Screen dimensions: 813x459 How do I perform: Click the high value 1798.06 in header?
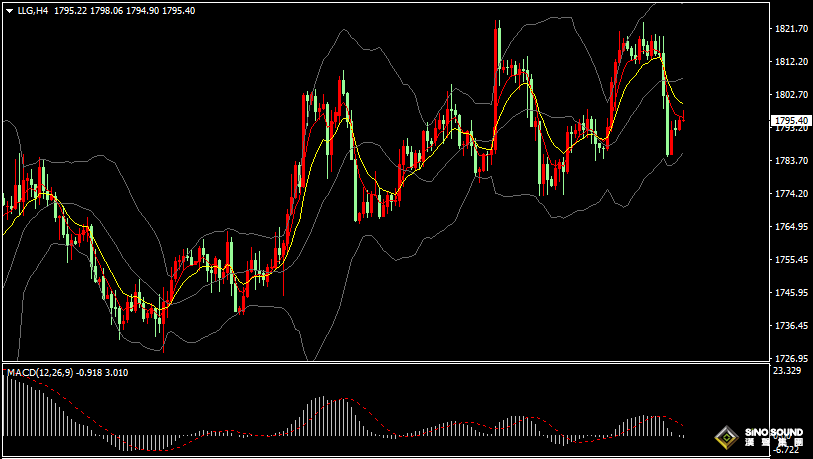pyautogui.click(x=106, y=10)
